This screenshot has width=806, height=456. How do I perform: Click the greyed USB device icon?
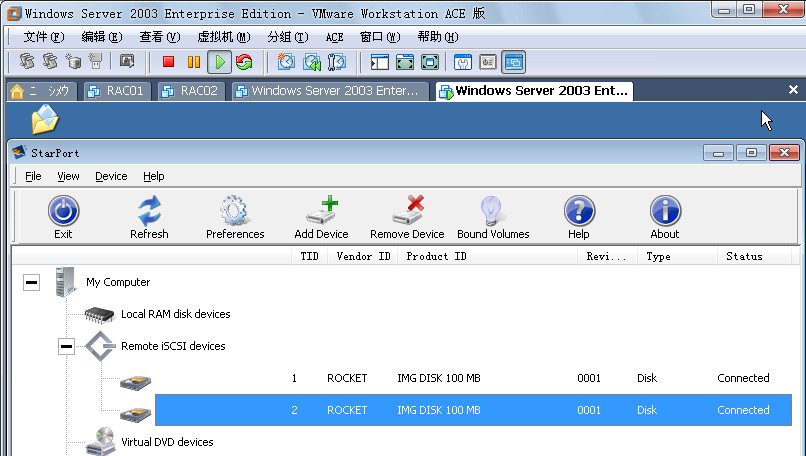tap(96, 62)
